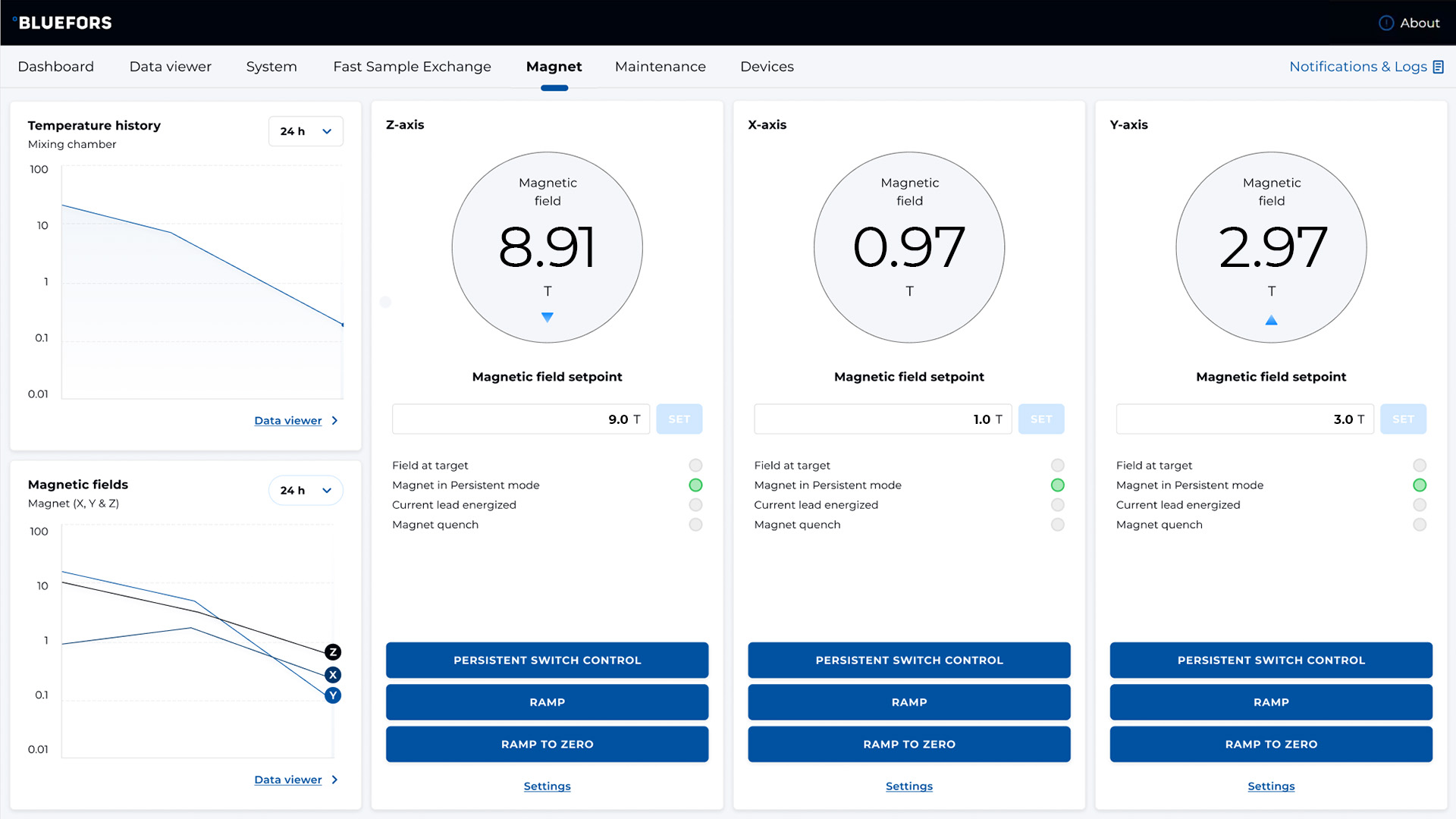Click the Magnet in Persistent mode indicator on Z-axis
The width and height of the screenshot is (1456, 819).
pos(695,485)
